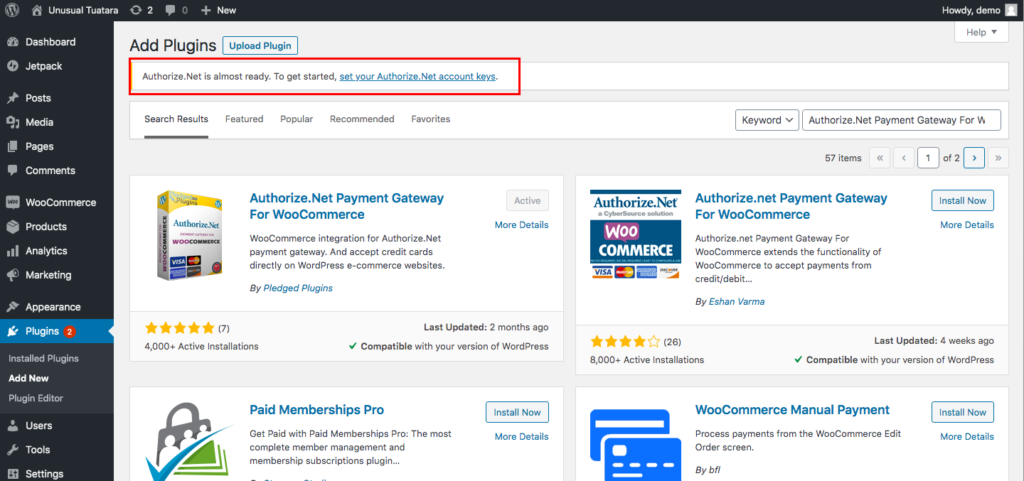
Task: Click Pledged Plugins Authorize.Net box thumbnail
Action: click(190, 235)
